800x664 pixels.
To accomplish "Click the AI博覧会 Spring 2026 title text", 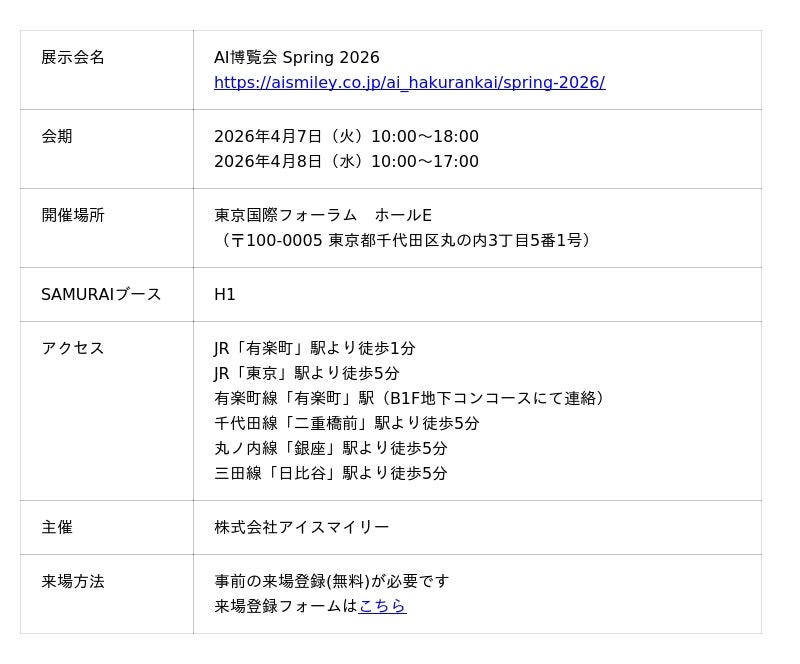I will point(297,58).
